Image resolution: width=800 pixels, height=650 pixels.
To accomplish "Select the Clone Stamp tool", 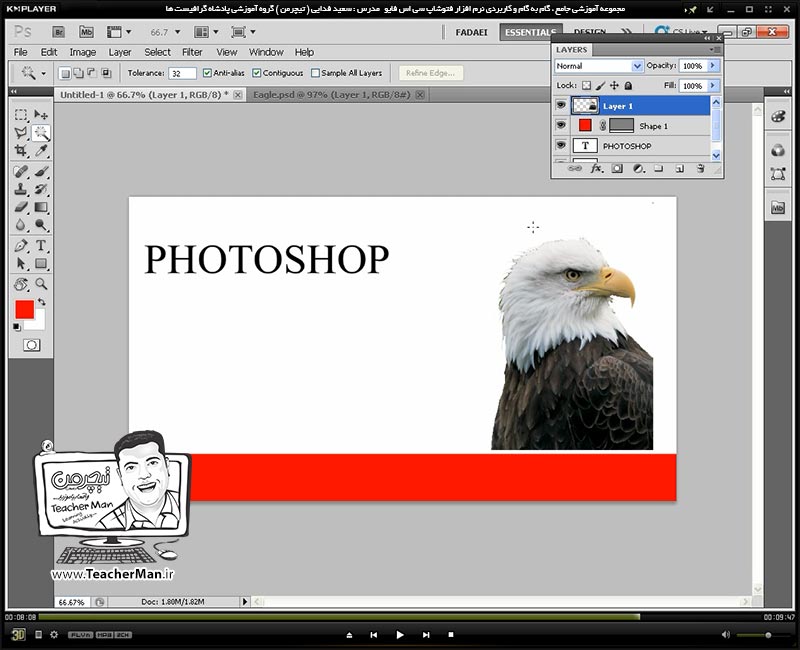I will pos(20,189).
